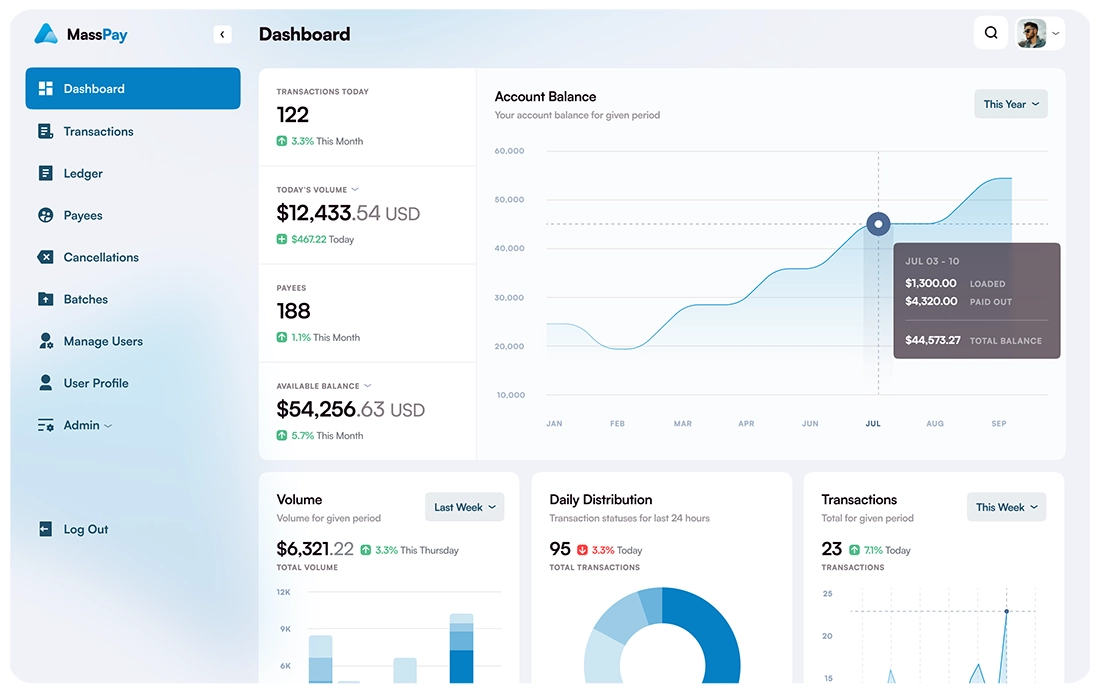This screenshot has width=1100, height=690.
Task: Click the MassPay logo icon
Action: pyautogui.click(x=46, y=34)
